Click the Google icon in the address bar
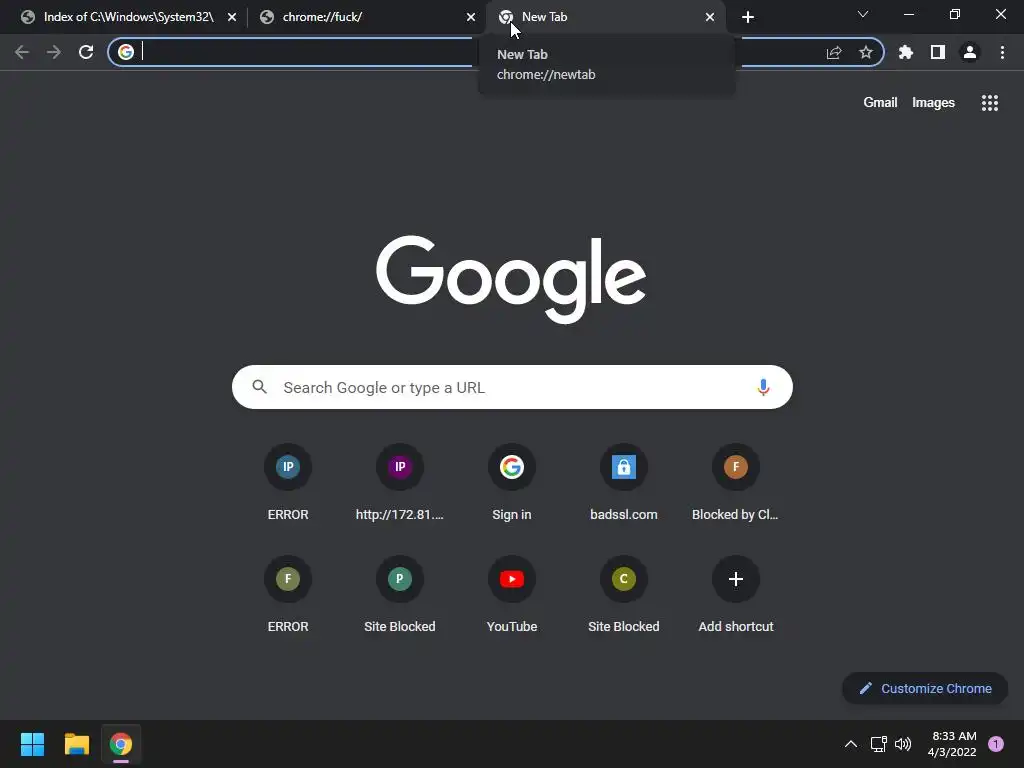This screenshot has width=1024, height=768. pyautogui.click(x=126, y=52)
